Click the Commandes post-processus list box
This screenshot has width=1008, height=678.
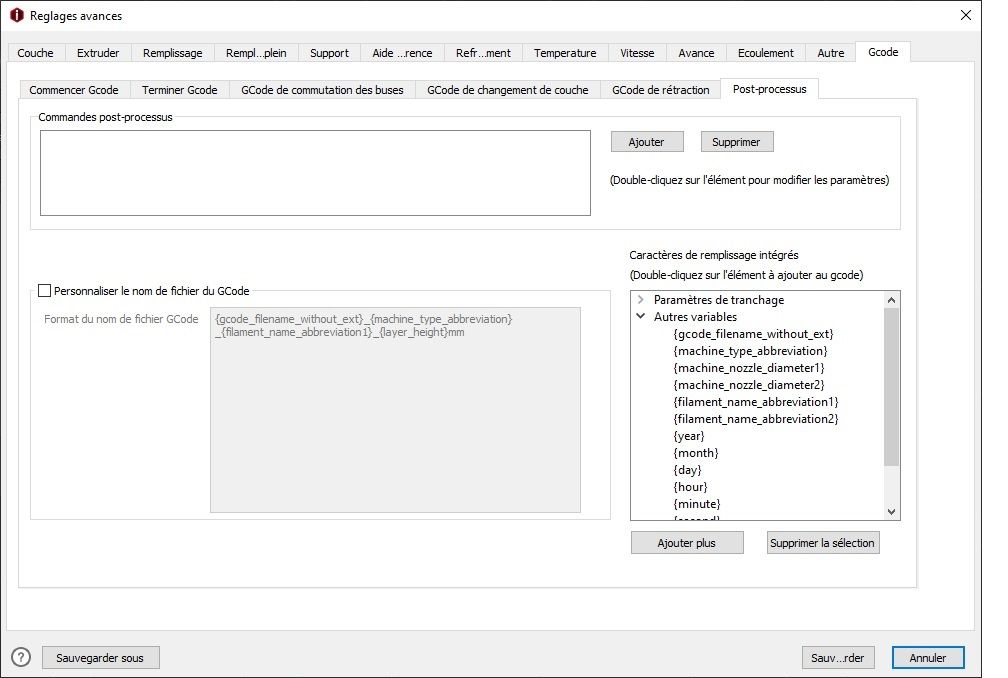pyautogui.click(x=315, y=173)
